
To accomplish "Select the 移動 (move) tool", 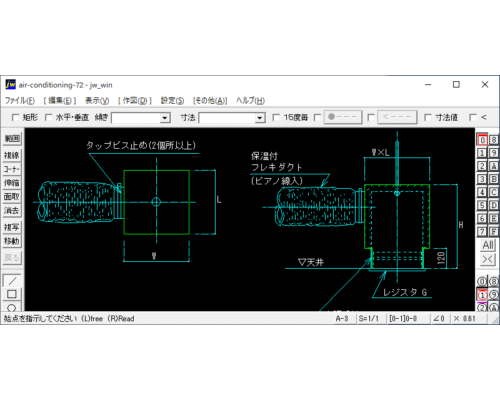I will click(x=12, y=241).
